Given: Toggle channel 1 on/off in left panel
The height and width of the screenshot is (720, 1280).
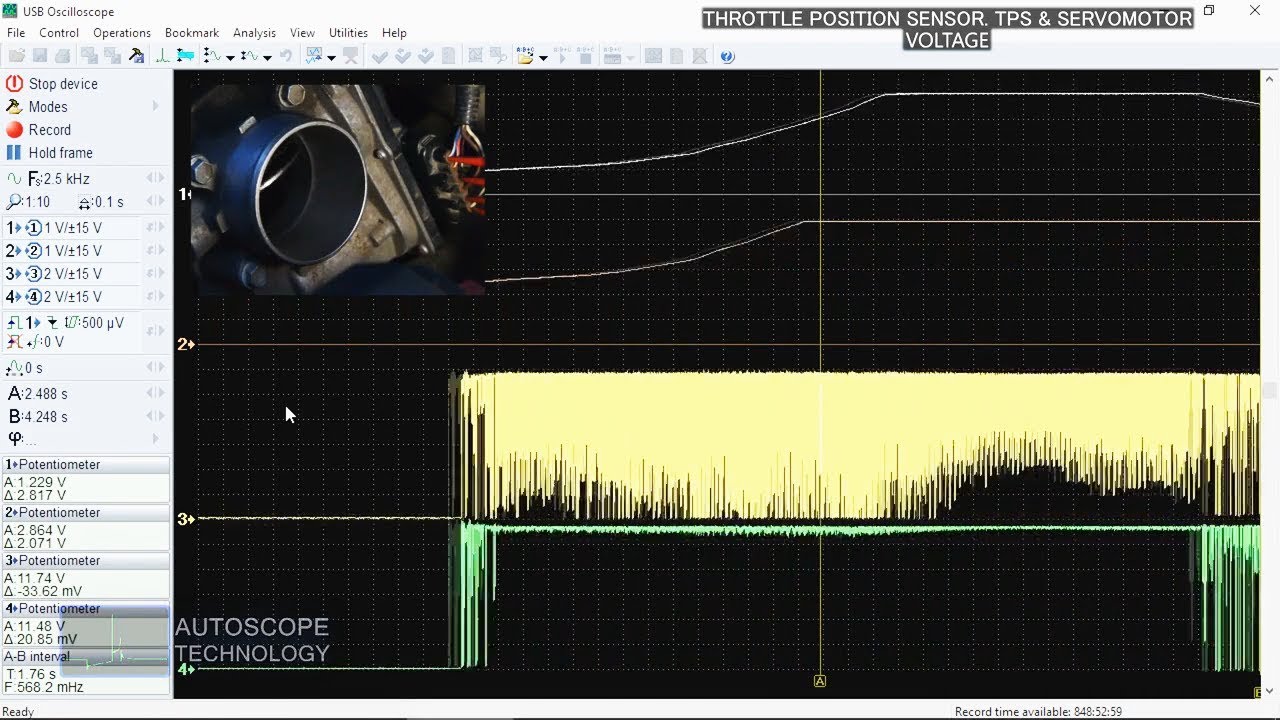Looking at the screenshot, I should click(33, 228).
